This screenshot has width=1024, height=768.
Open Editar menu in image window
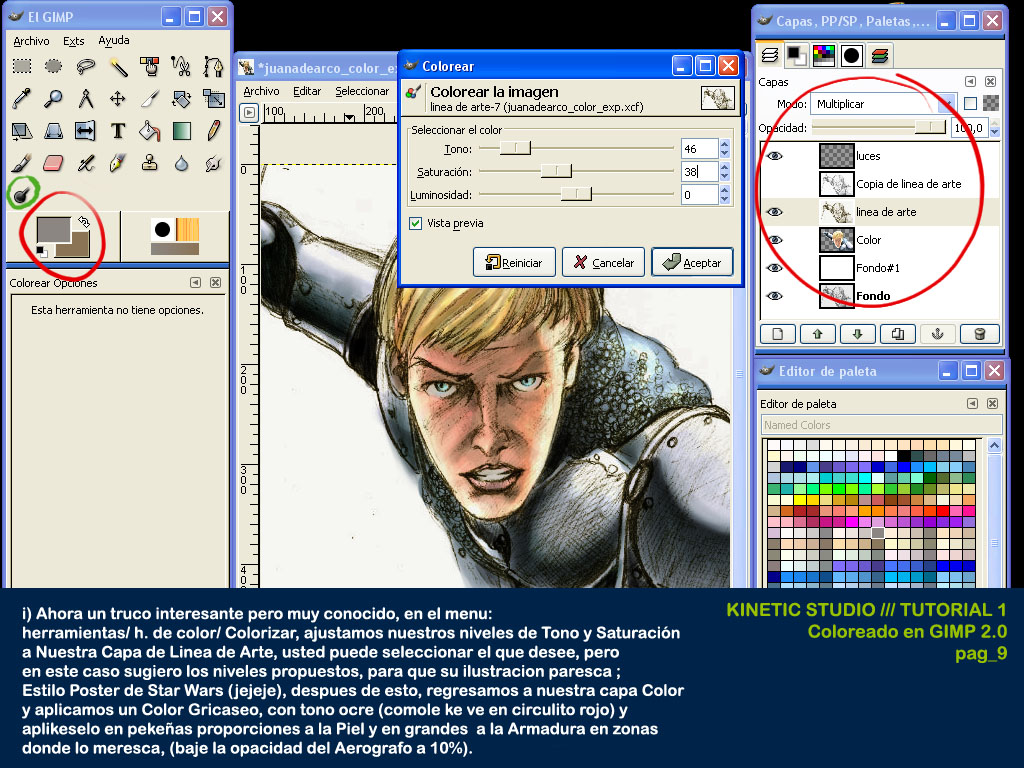307,91
